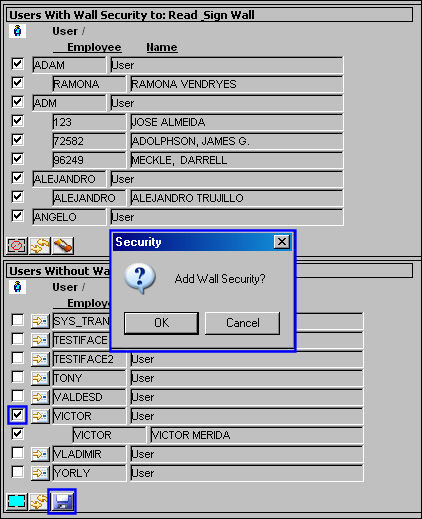The width and height of the screenshot is (422, 519).
Task: Click the 'Add Wall Security?' message text
Action: 220,279
